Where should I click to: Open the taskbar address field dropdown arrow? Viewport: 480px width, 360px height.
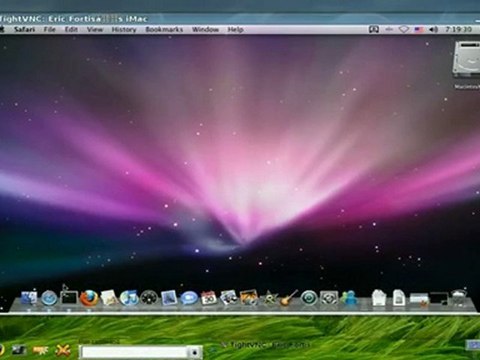pyautogui.click(x=194, y=352)
